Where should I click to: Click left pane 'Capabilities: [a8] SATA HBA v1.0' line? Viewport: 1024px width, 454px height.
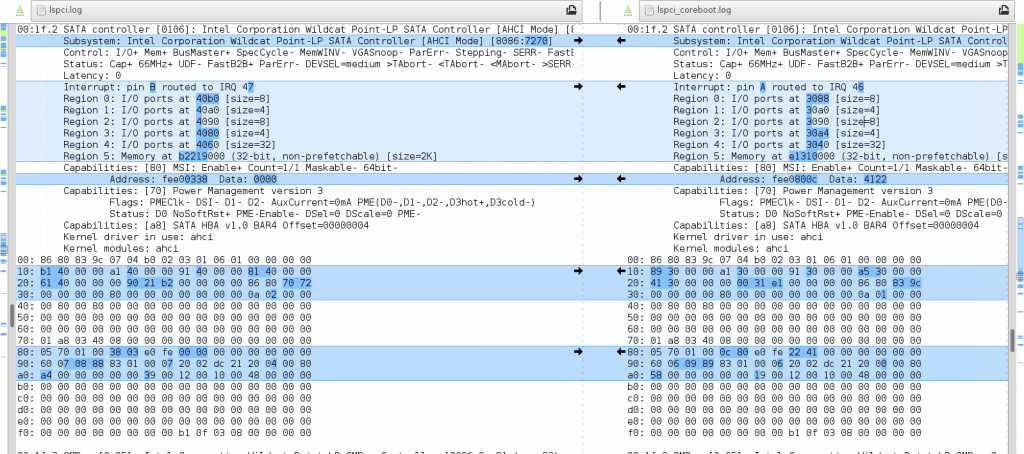[x=216, y=225]
